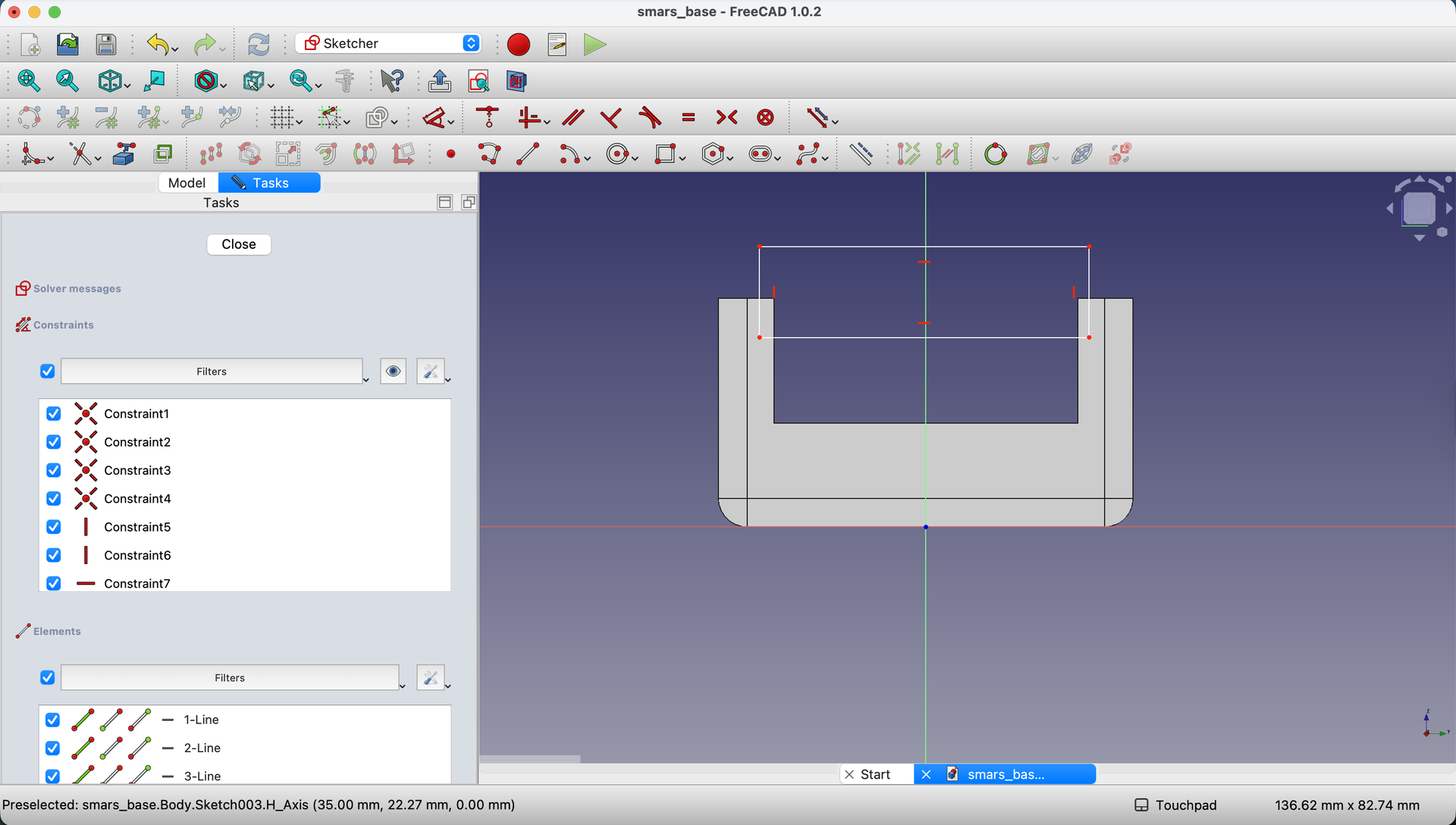Screen dimensions: 1456x825
Task: Select the block constraint icon
Action: 766,118
